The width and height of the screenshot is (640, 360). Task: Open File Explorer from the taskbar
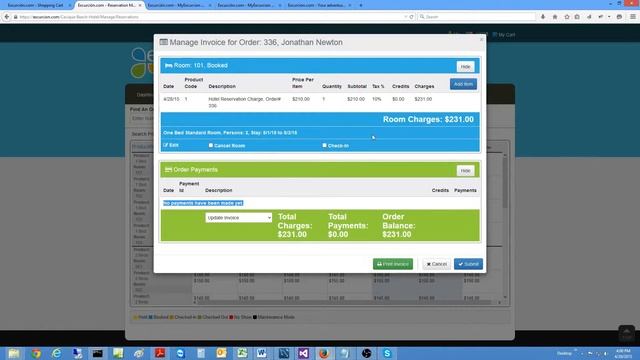(14, 353)
